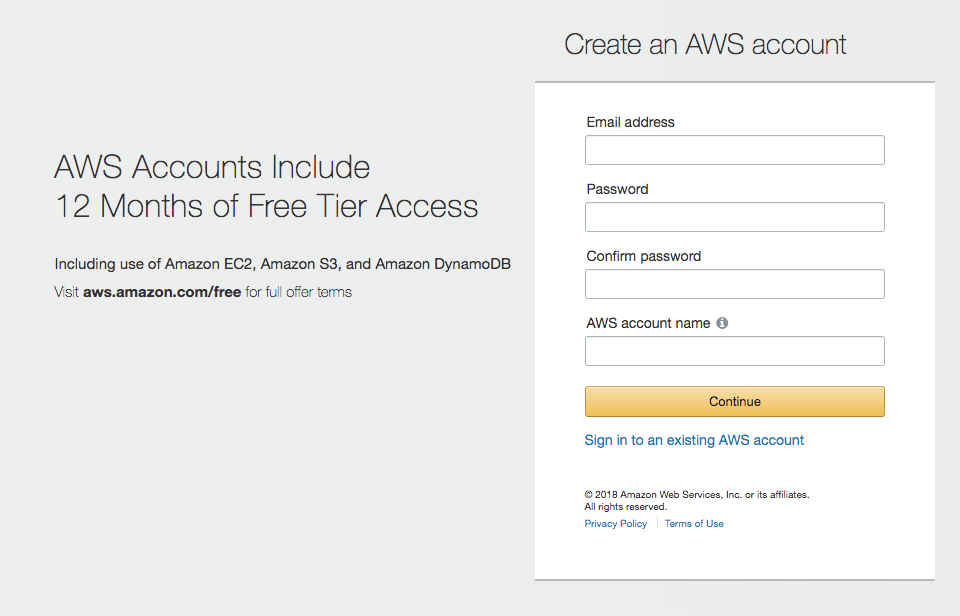960x616 pixels.
Task: Open the Privacy Policy link
Action: point(615,523)
